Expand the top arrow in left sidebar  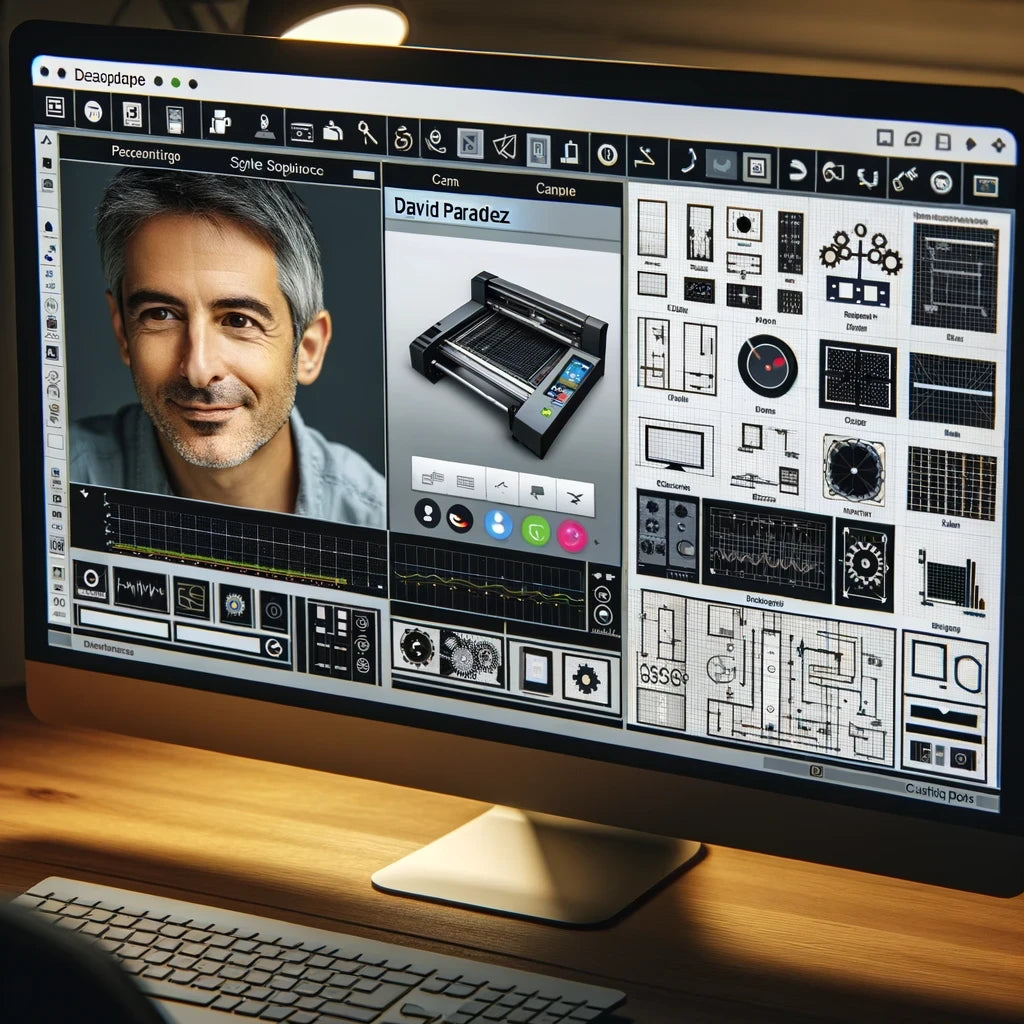pyautogui.click(x=46, y=139)
